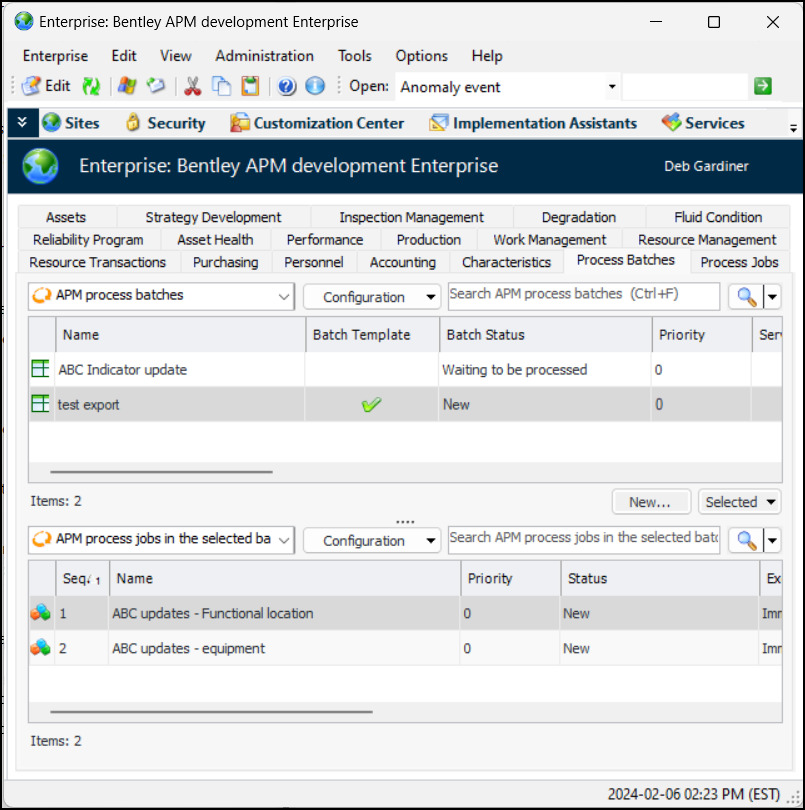
Task: Open the Security lock shortcut
Action: coord(166,123)
